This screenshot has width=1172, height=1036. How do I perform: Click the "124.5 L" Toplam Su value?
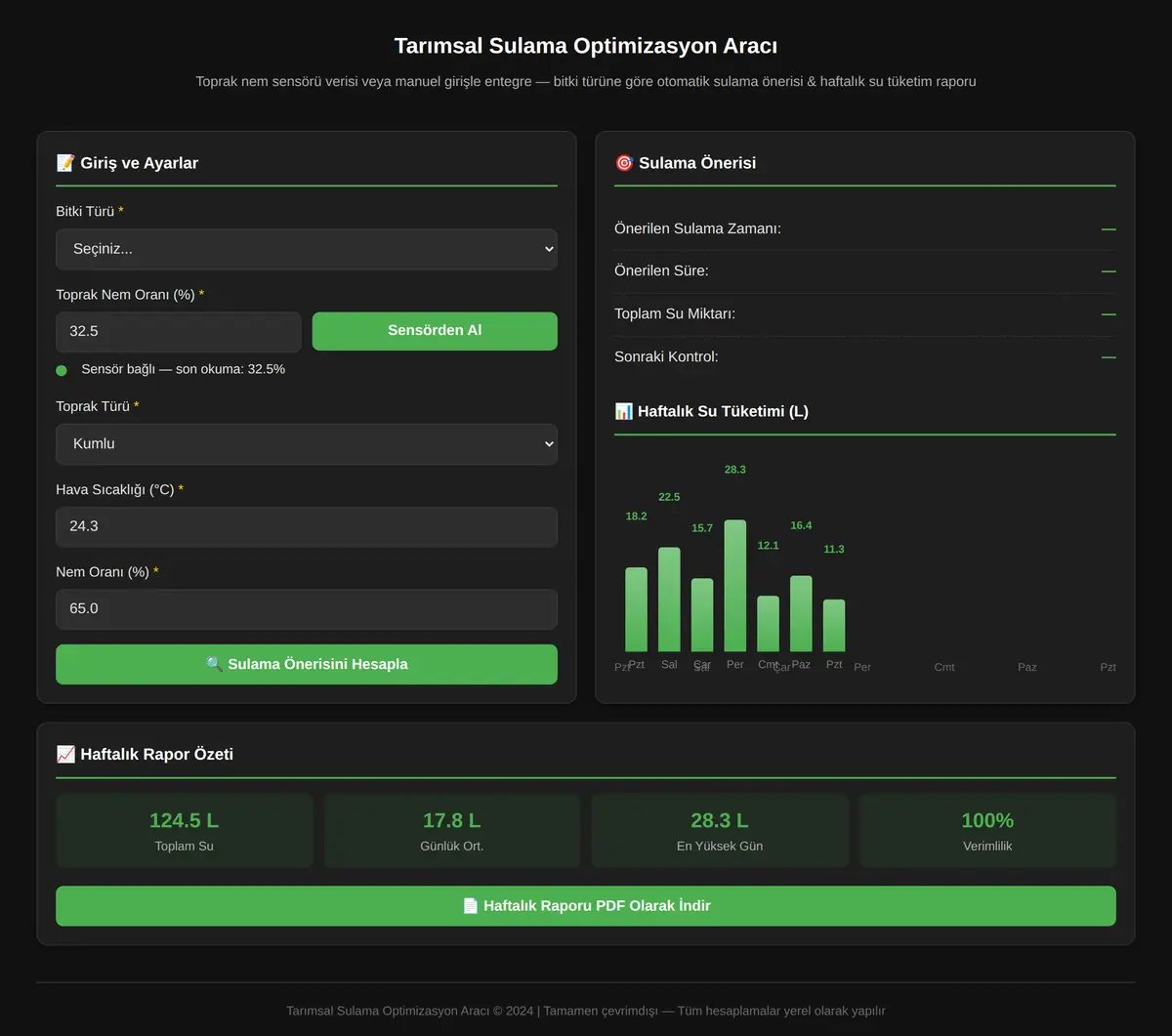(x=184, y=820)
